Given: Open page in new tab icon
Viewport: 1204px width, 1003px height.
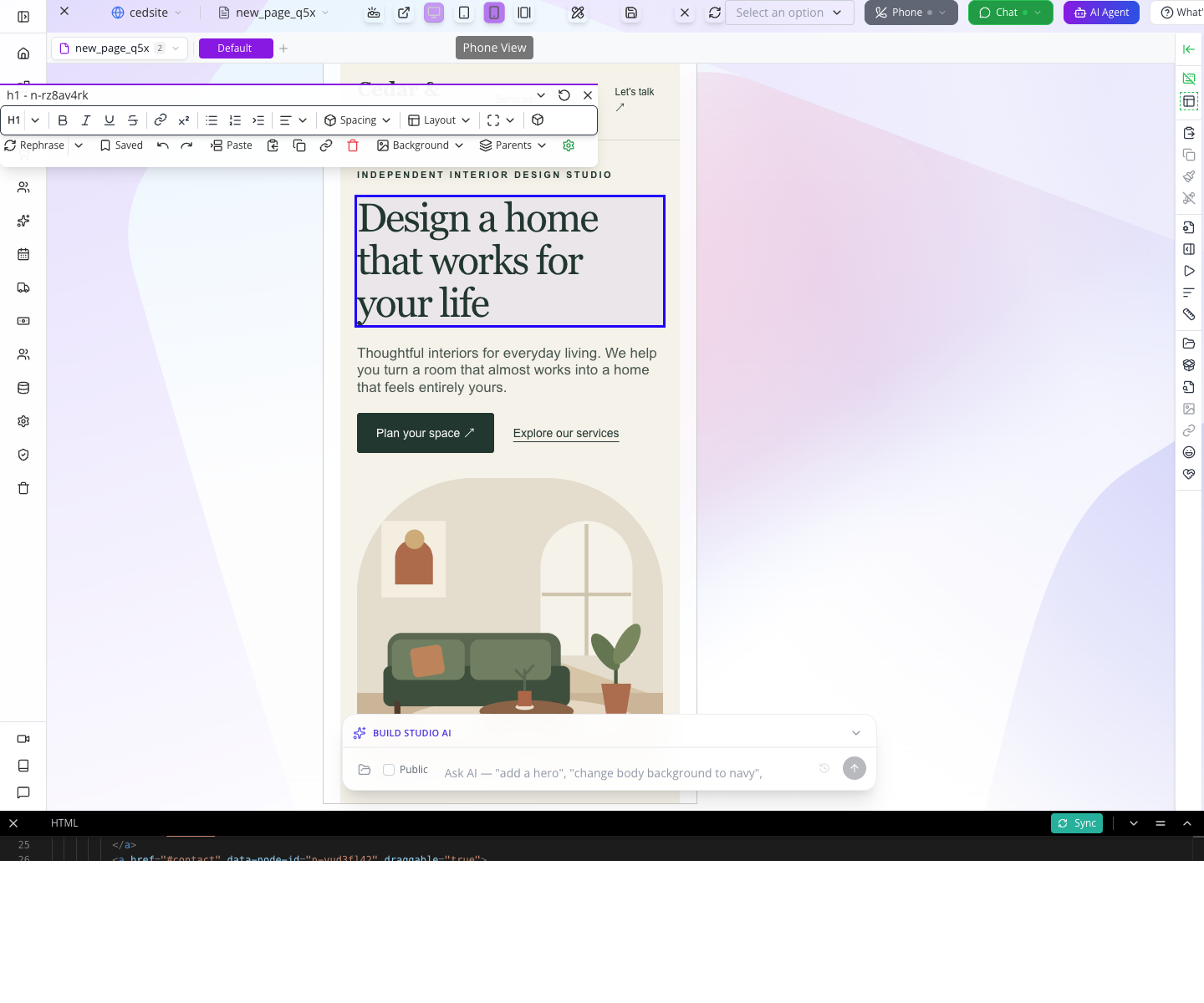Looking at the screenshot, I should pos(404,13).
